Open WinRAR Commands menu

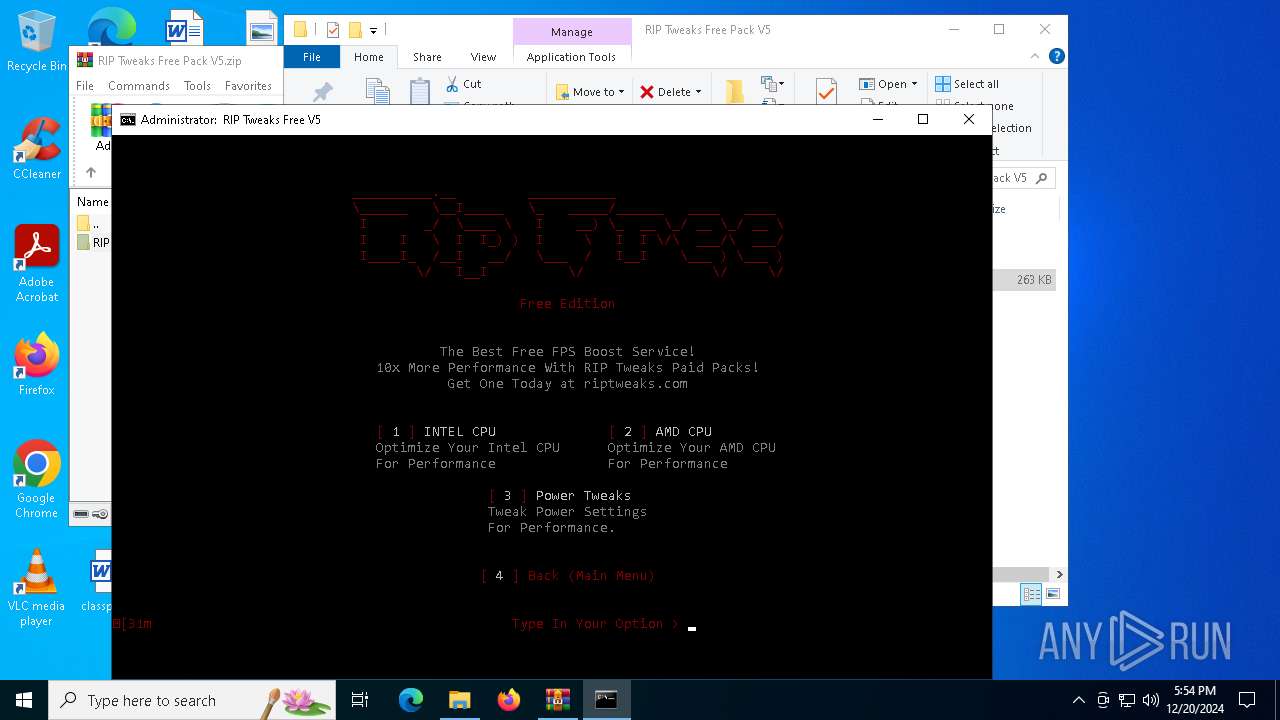click(139, 86)
